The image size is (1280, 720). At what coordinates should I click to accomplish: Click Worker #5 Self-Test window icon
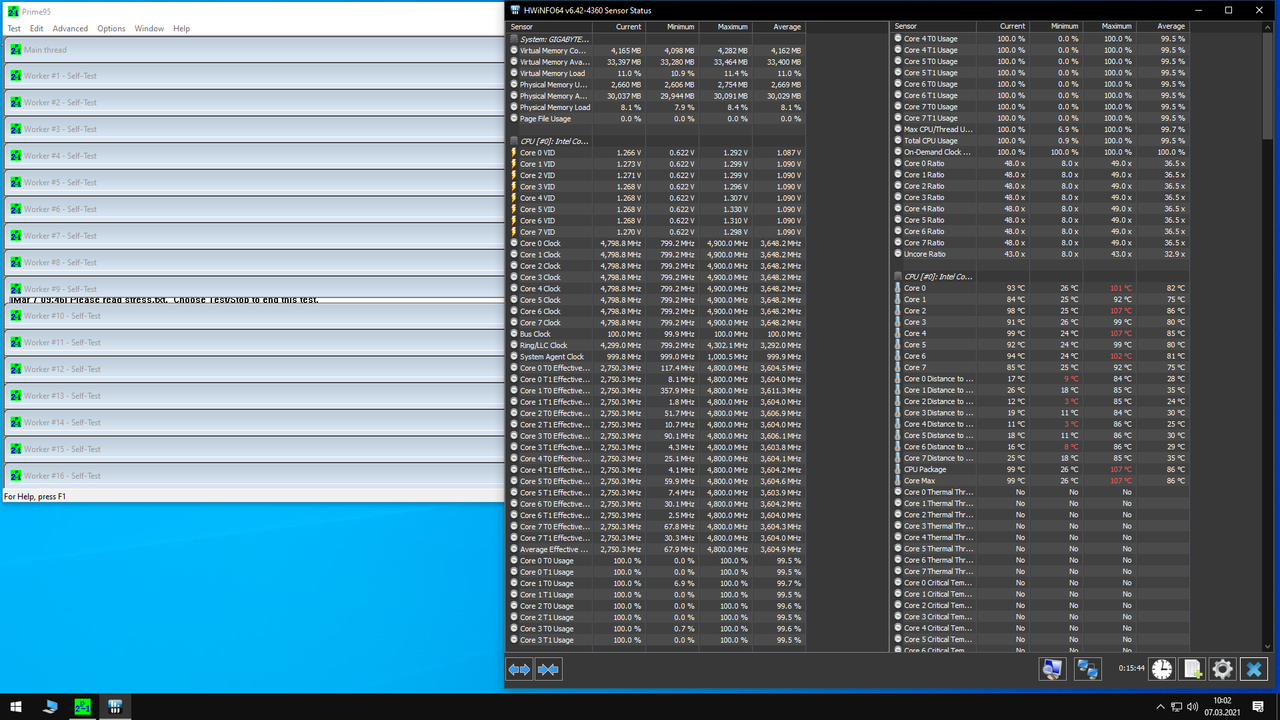[15, 183]
